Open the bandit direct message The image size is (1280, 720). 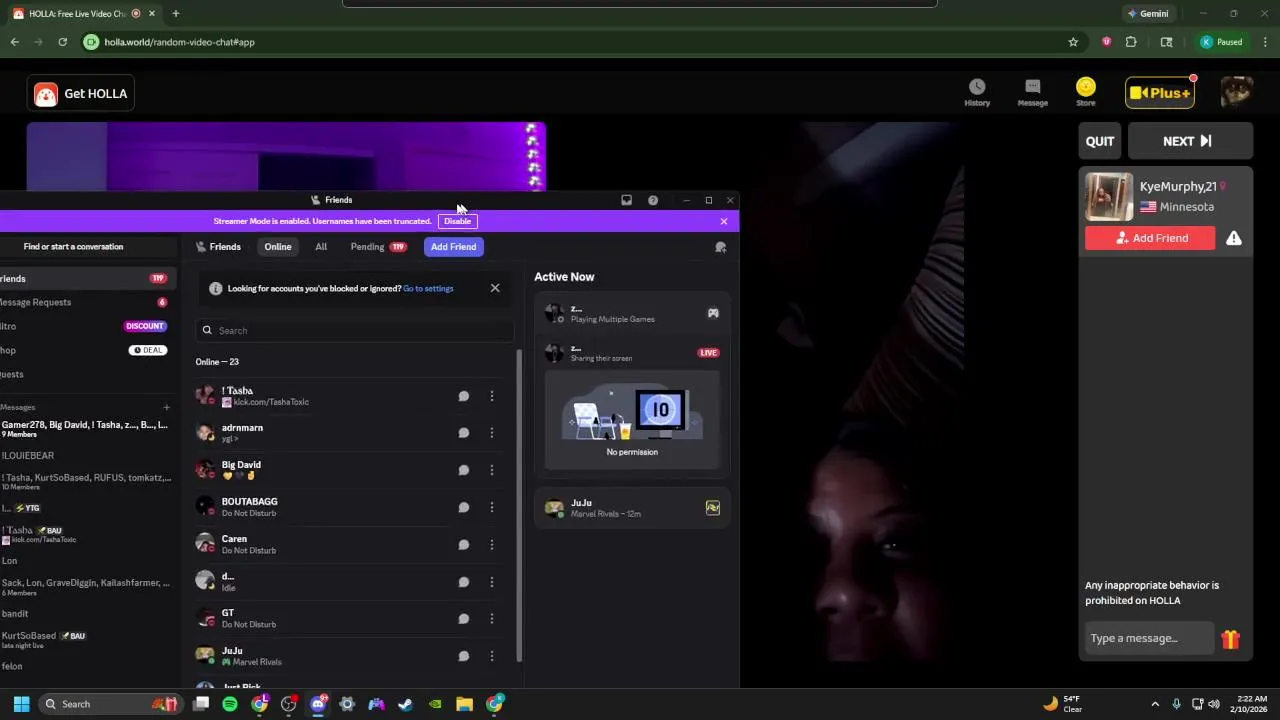pyautogui.click(x=86, y=614)
